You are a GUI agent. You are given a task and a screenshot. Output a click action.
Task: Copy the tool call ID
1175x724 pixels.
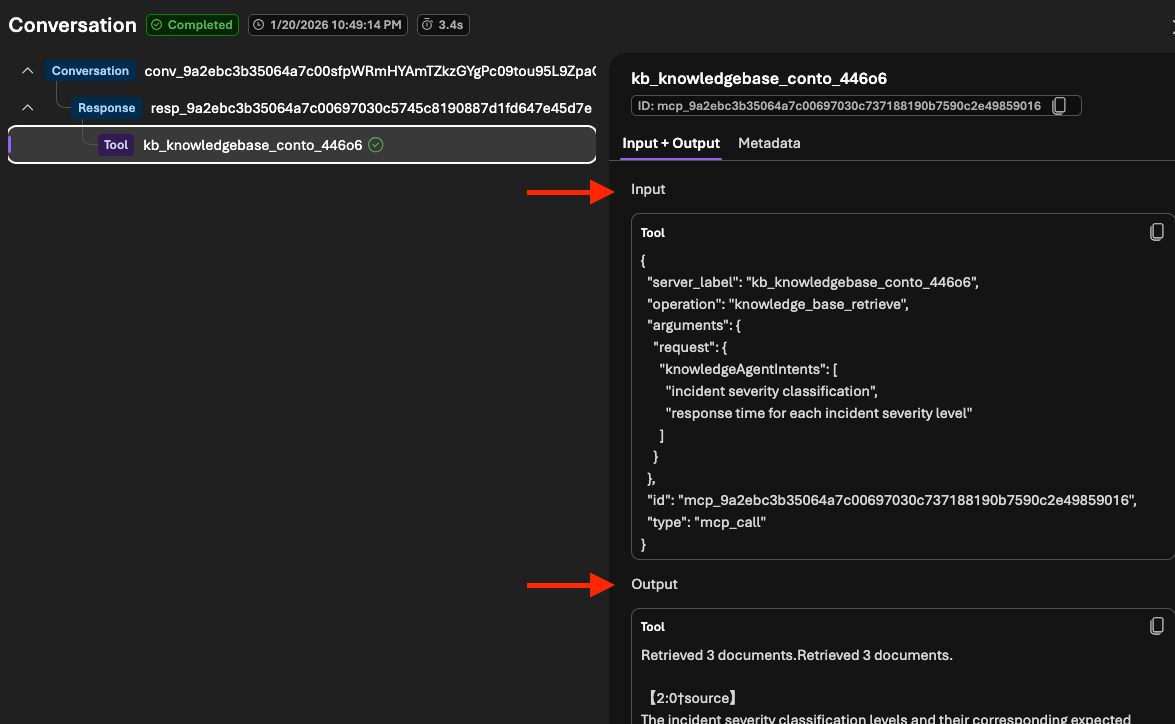[1061, 106]
